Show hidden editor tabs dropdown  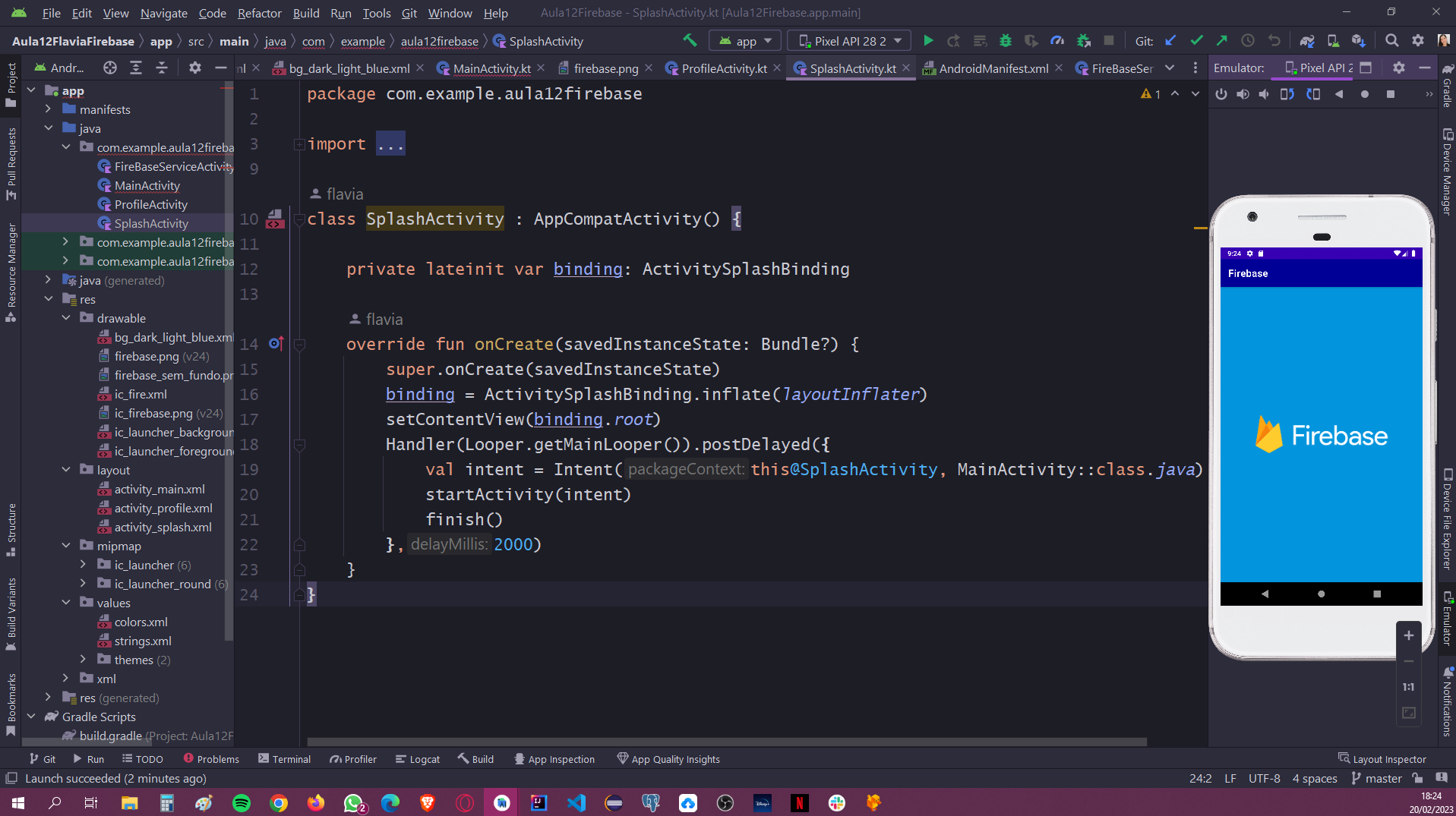coord(1170,68)
